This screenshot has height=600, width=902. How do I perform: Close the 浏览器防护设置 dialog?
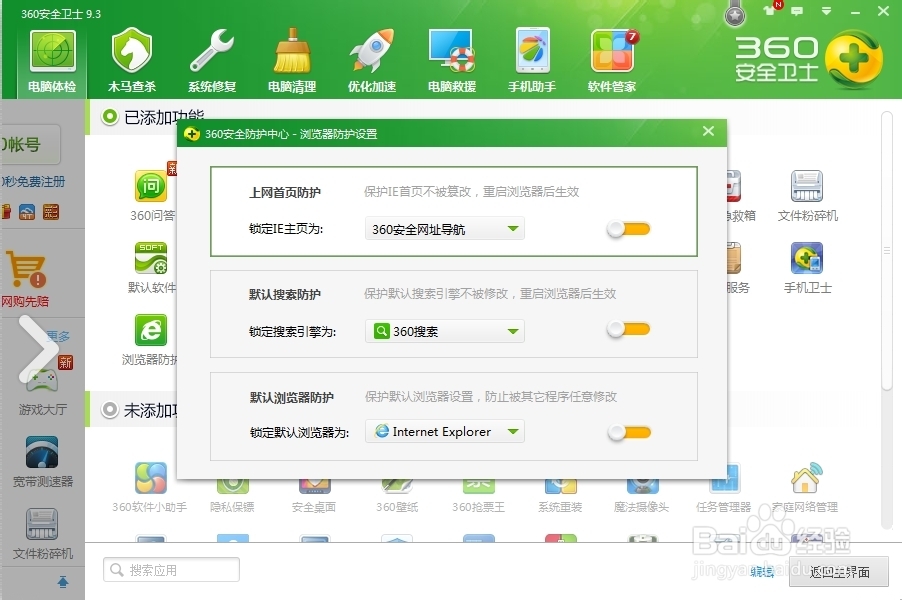tap(708, 131)
